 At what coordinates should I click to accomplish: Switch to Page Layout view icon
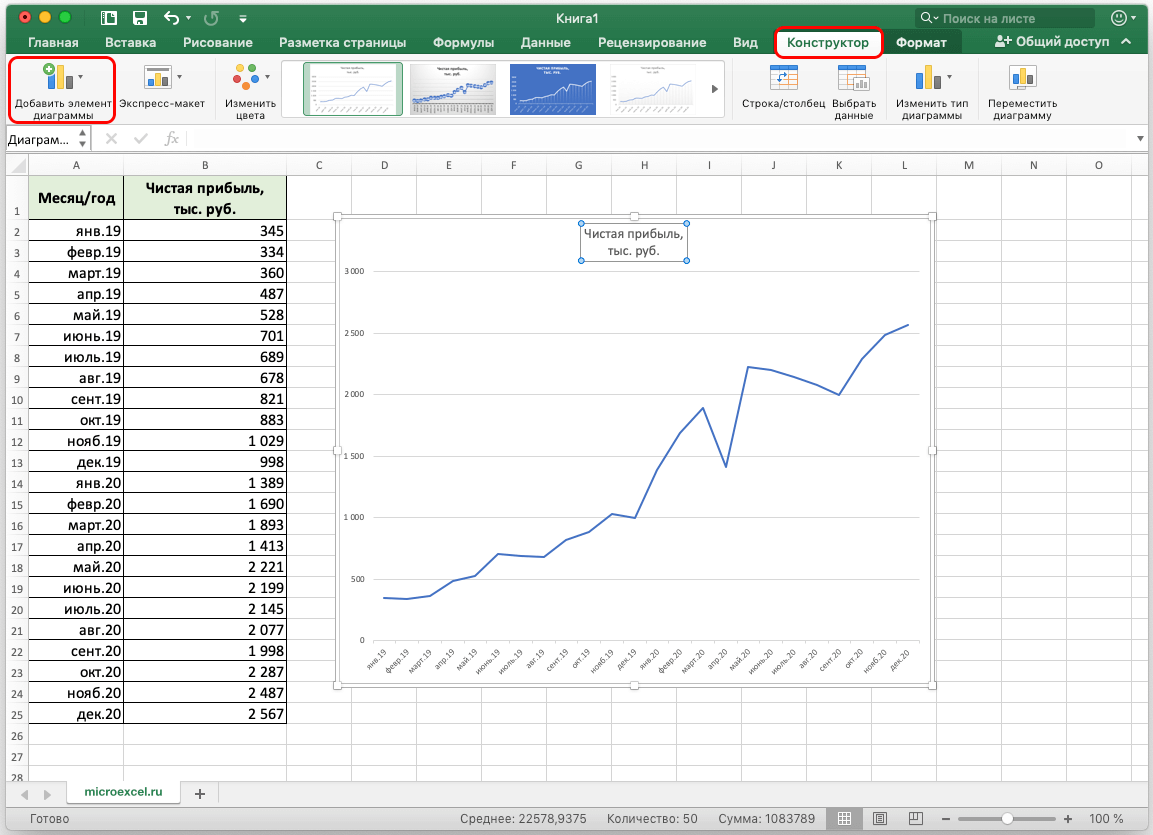tap(879, 818)
